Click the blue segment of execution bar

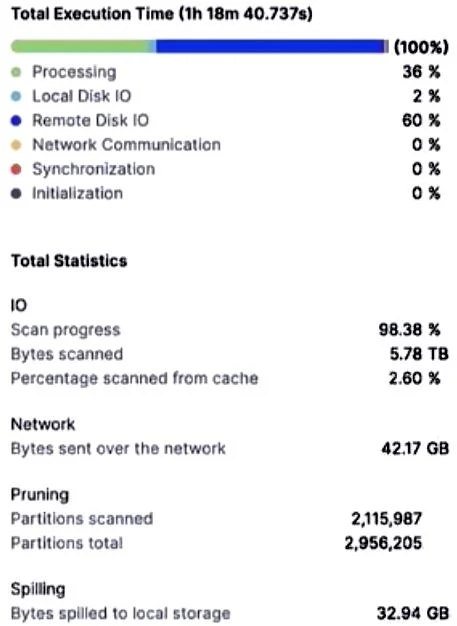pyautogui.click(x=270, y=46)
